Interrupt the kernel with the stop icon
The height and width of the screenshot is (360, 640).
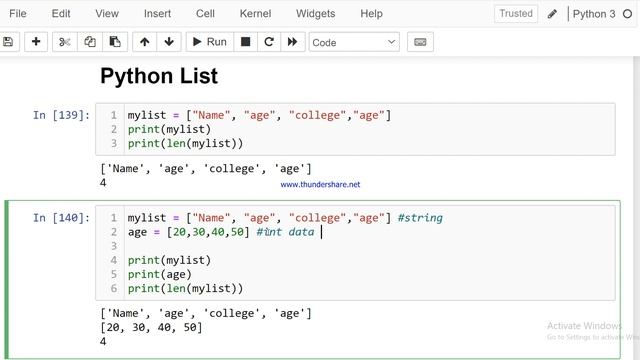(245, 42)
